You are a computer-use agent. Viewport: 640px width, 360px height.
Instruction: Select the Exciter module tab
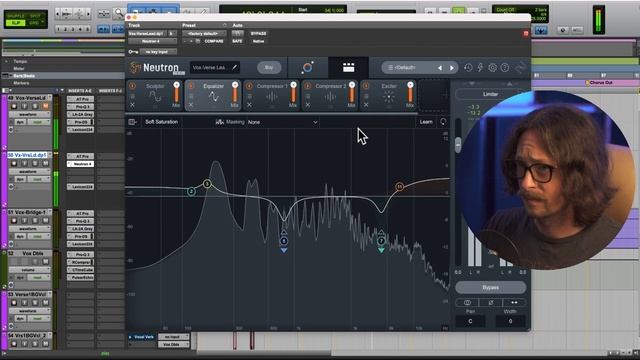pos(388,95)
